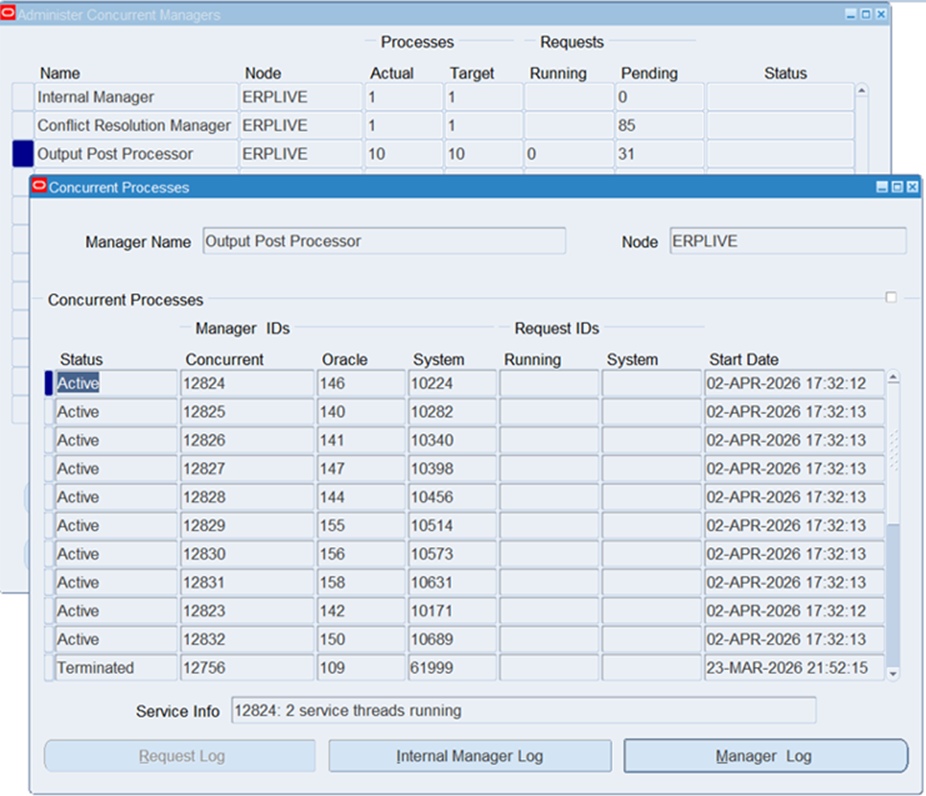
Task: Maximize the Concurrent Processes window
Action: coord(897,187)
